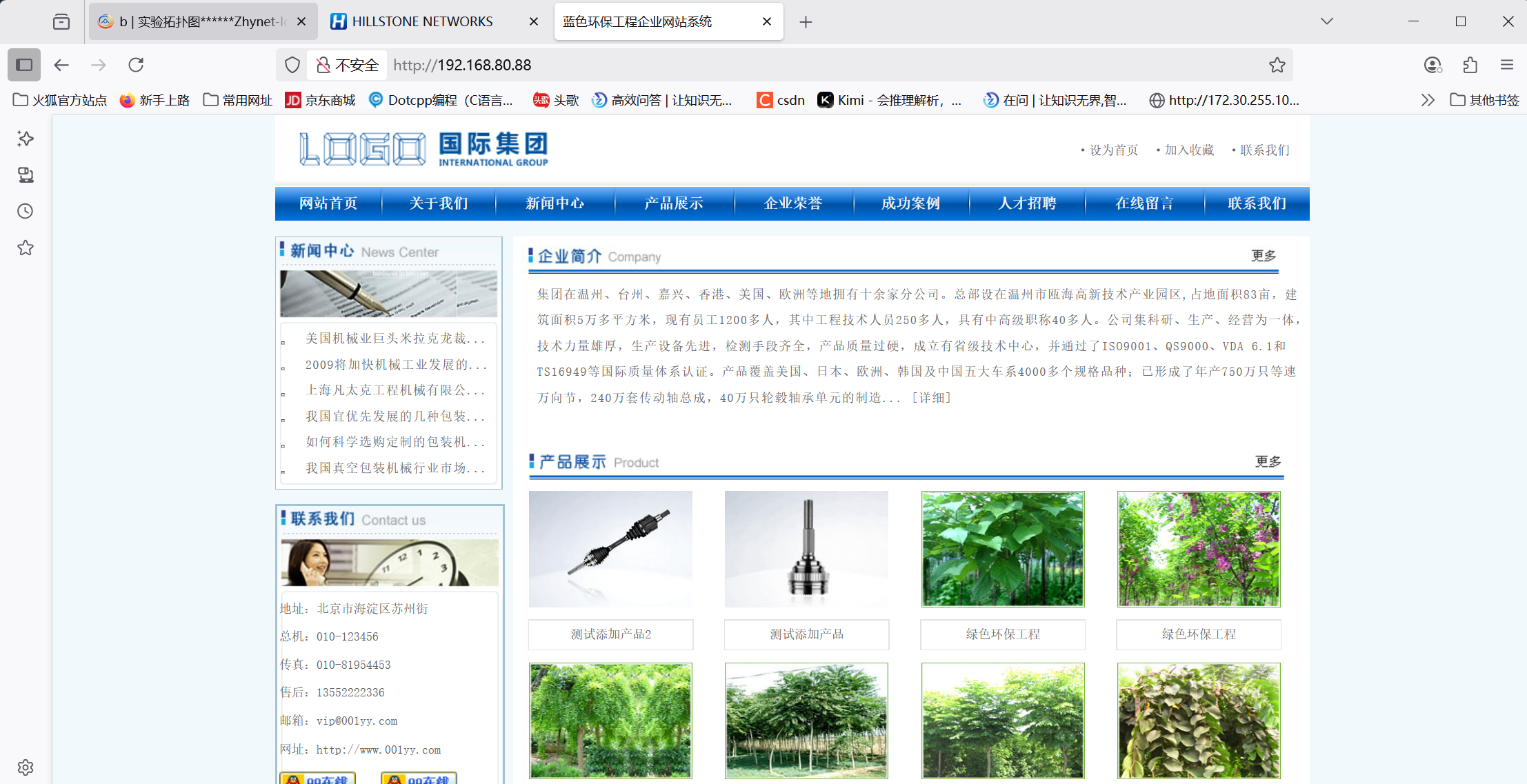The image size is (1527, 784).
Task: Open a new tab with plus button
Action: (x=806, y=22)
